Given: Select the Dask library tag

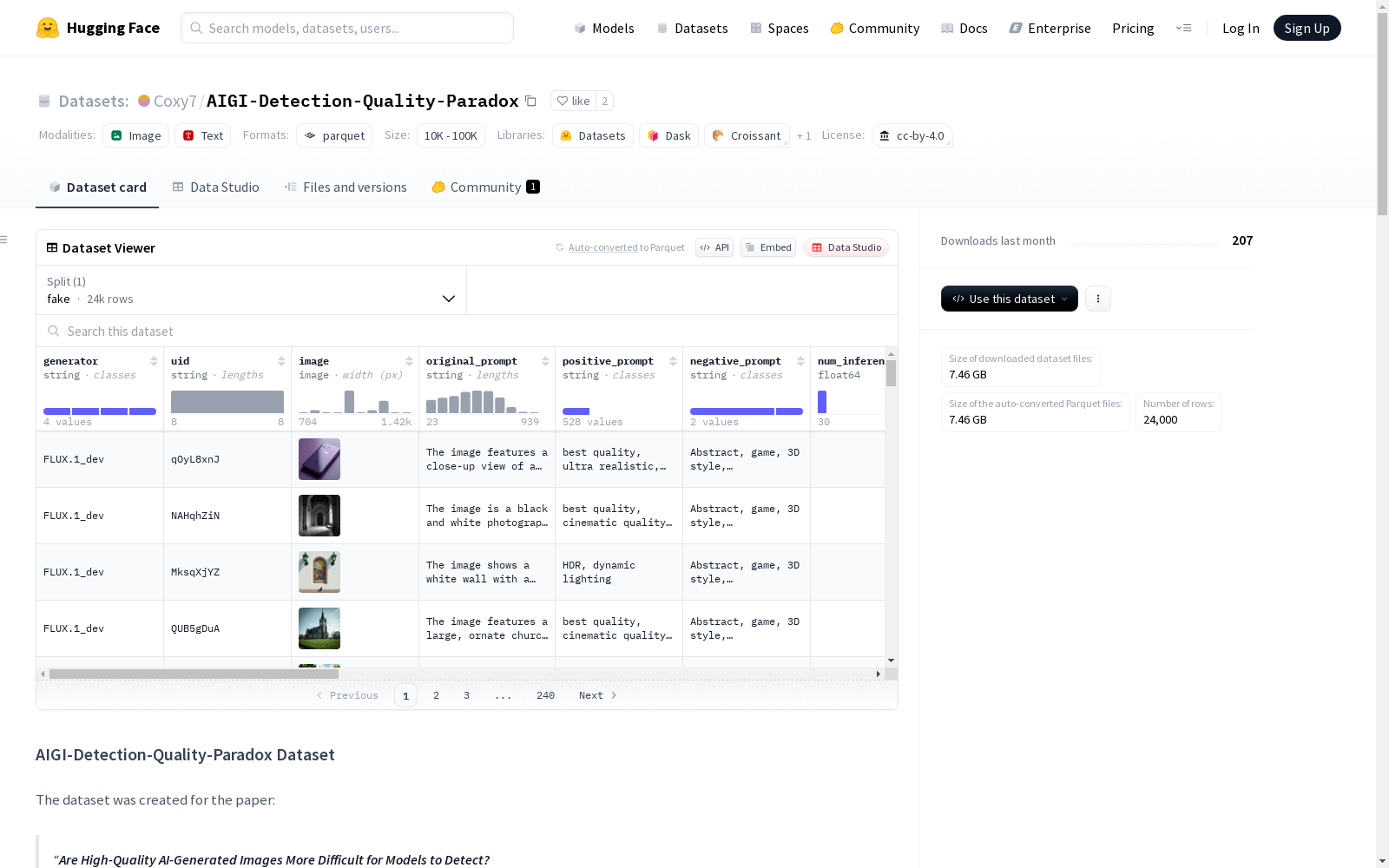Looking at the screenshot, I should tap(669, 135).
